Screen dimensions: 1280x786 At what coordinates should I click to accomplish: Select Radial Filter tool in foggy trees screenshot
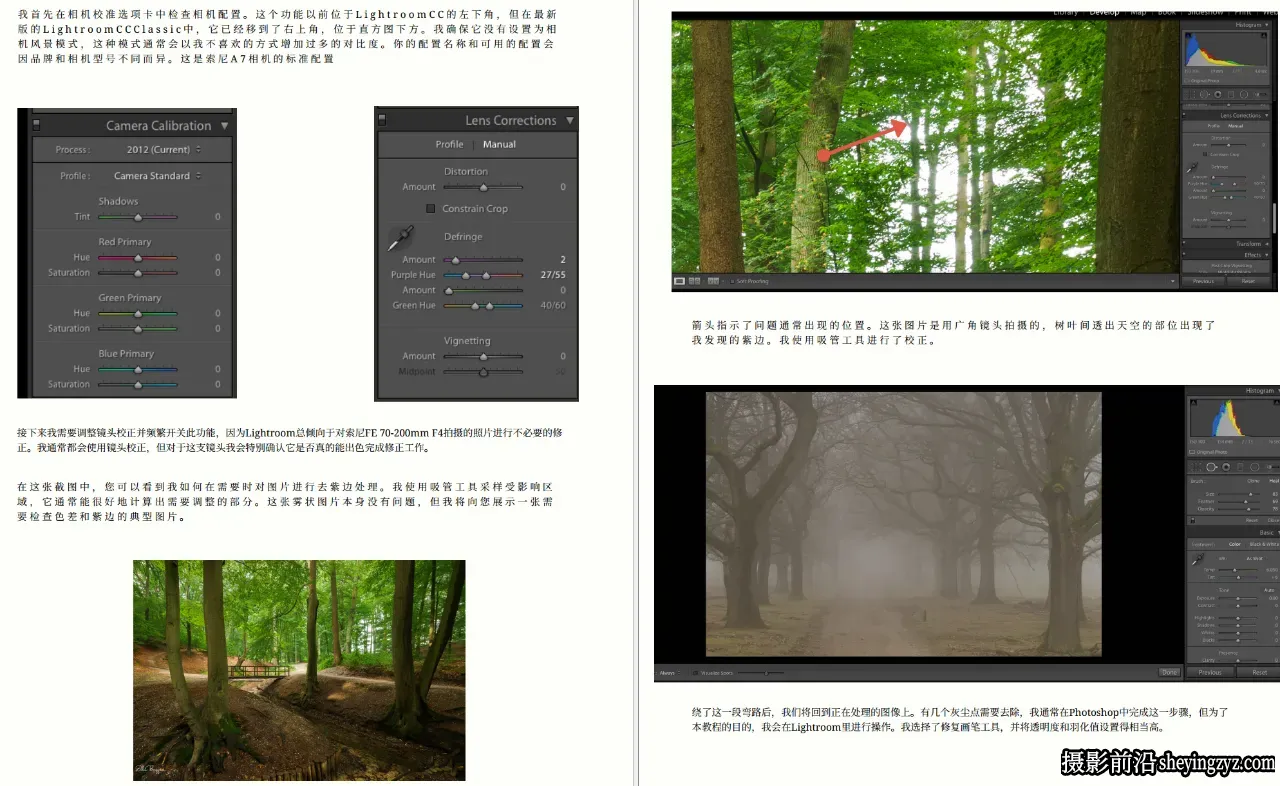point(1255,466)
